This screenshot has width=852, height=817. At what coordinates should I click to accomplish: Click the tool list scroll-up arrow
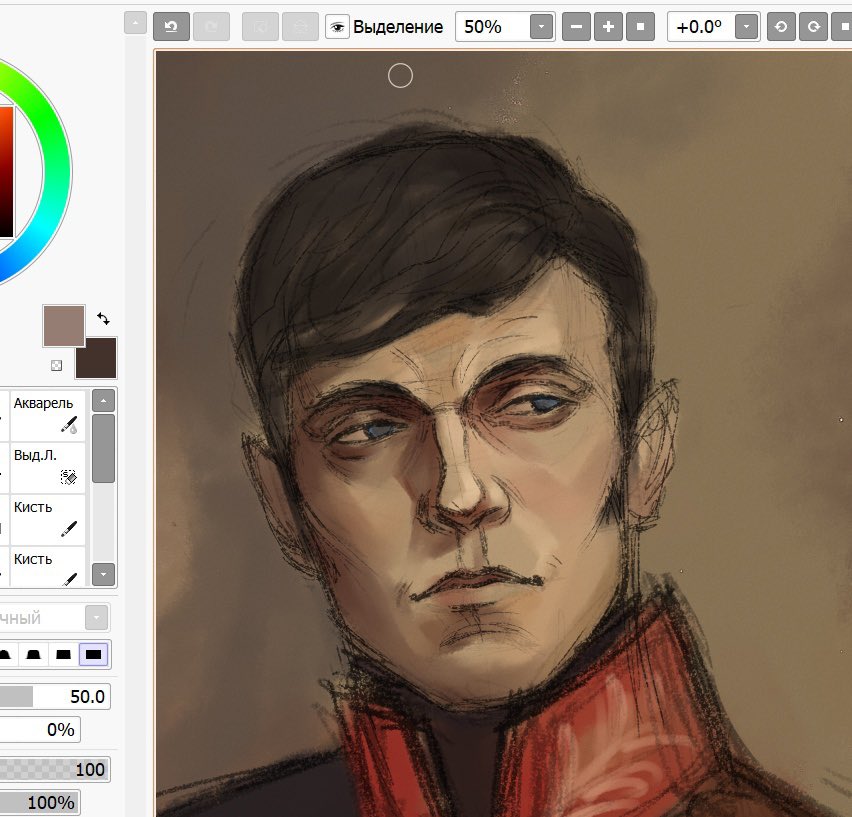(x=103, y=401)
